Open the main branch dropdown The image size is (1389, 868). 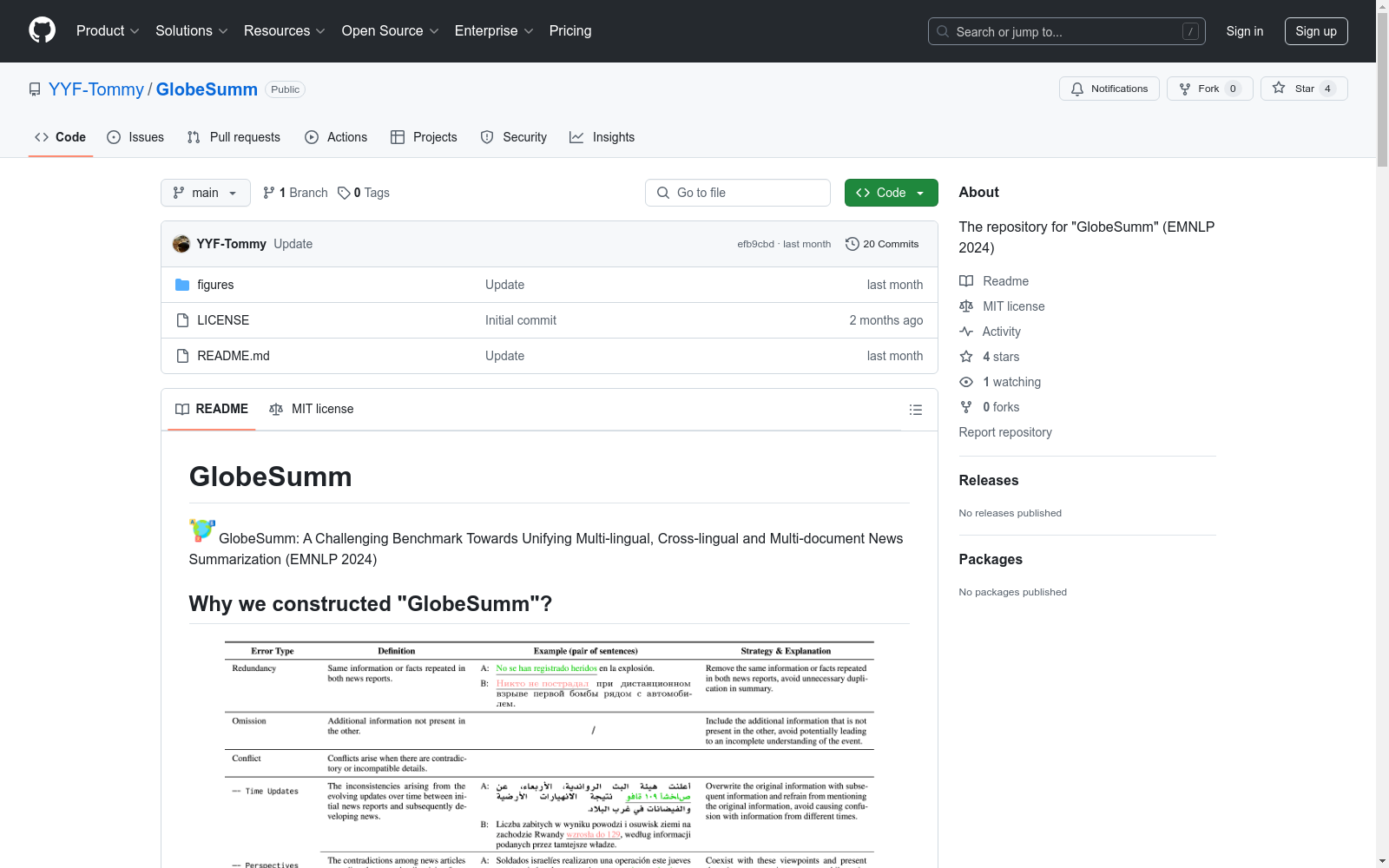point(206,193)
